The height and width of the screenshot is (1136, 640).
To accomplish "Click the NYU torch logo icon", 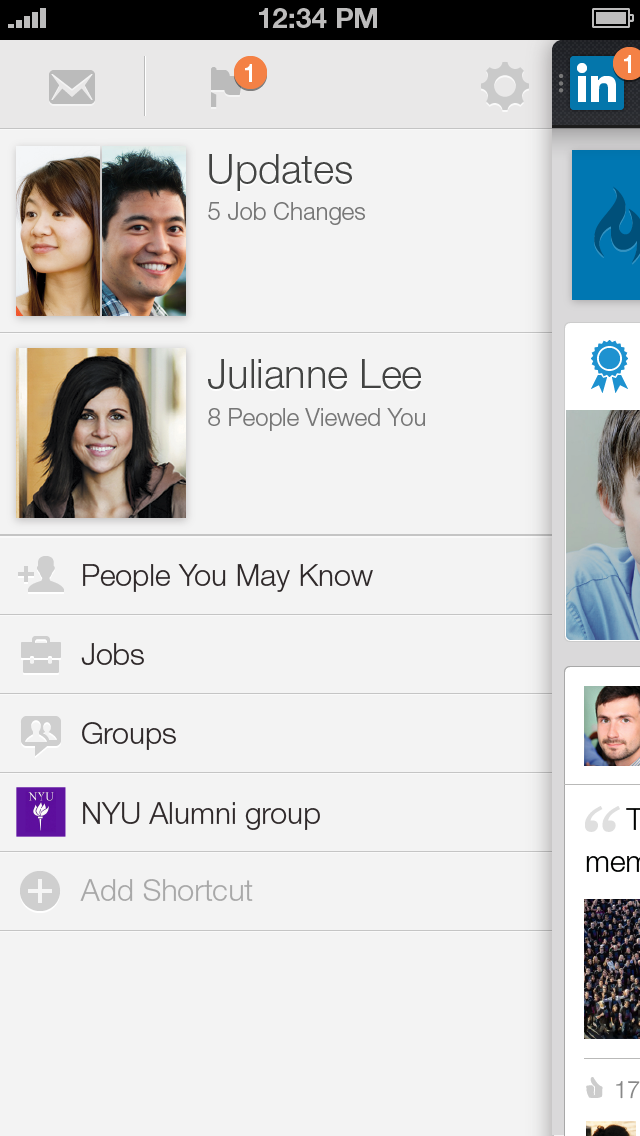I will pyautogui.click(x=41, y=812).
